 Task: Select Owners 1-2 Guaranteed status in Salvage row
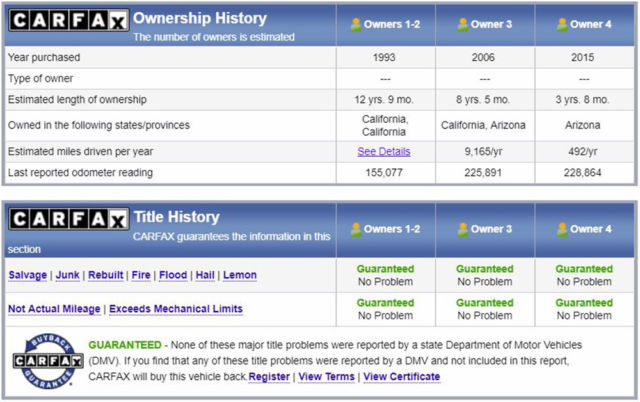point(385,269)
